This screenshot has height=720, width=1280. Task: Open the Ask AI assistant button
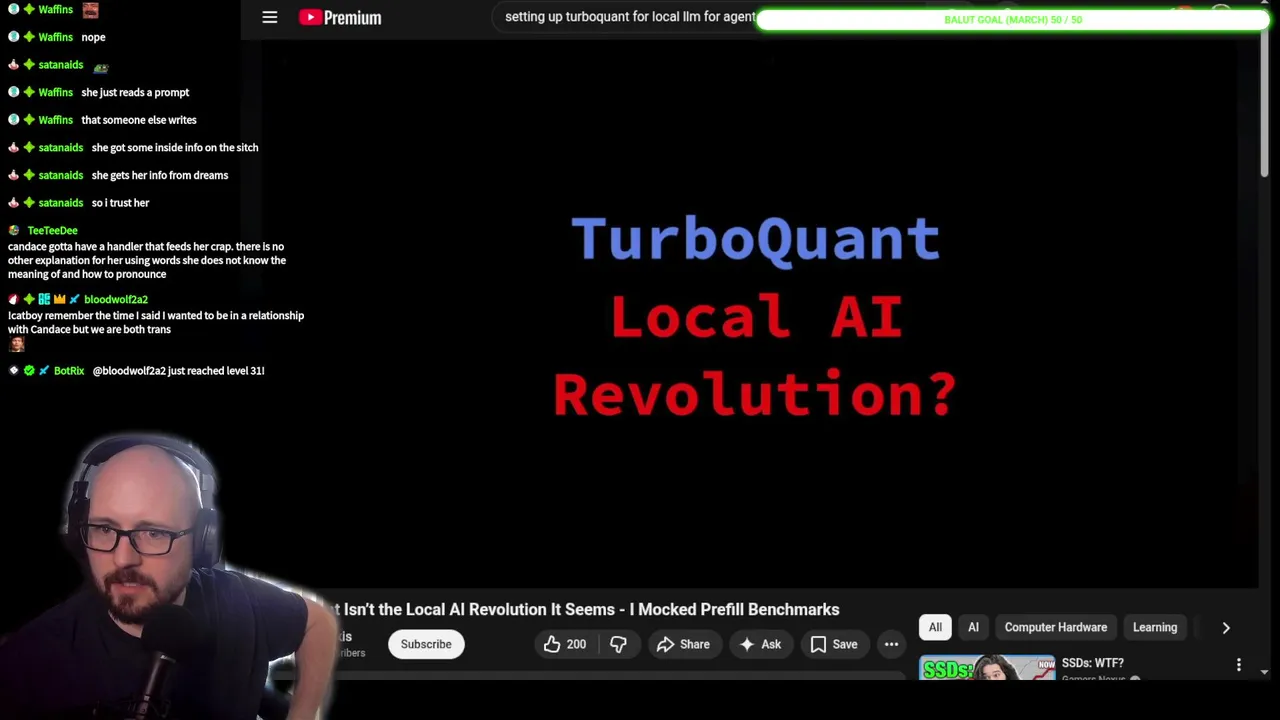pyautogui.click(x=760, y=645)
